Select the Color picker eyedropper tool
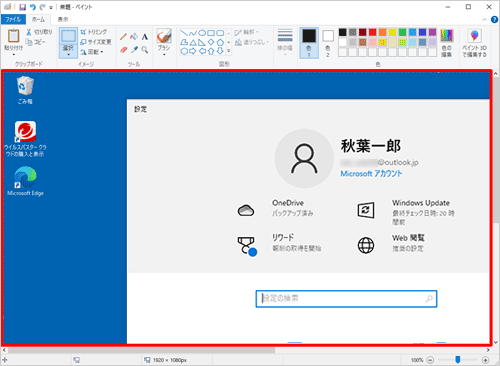The height and width of the screenshot is (366, 500). coord(134,50)
